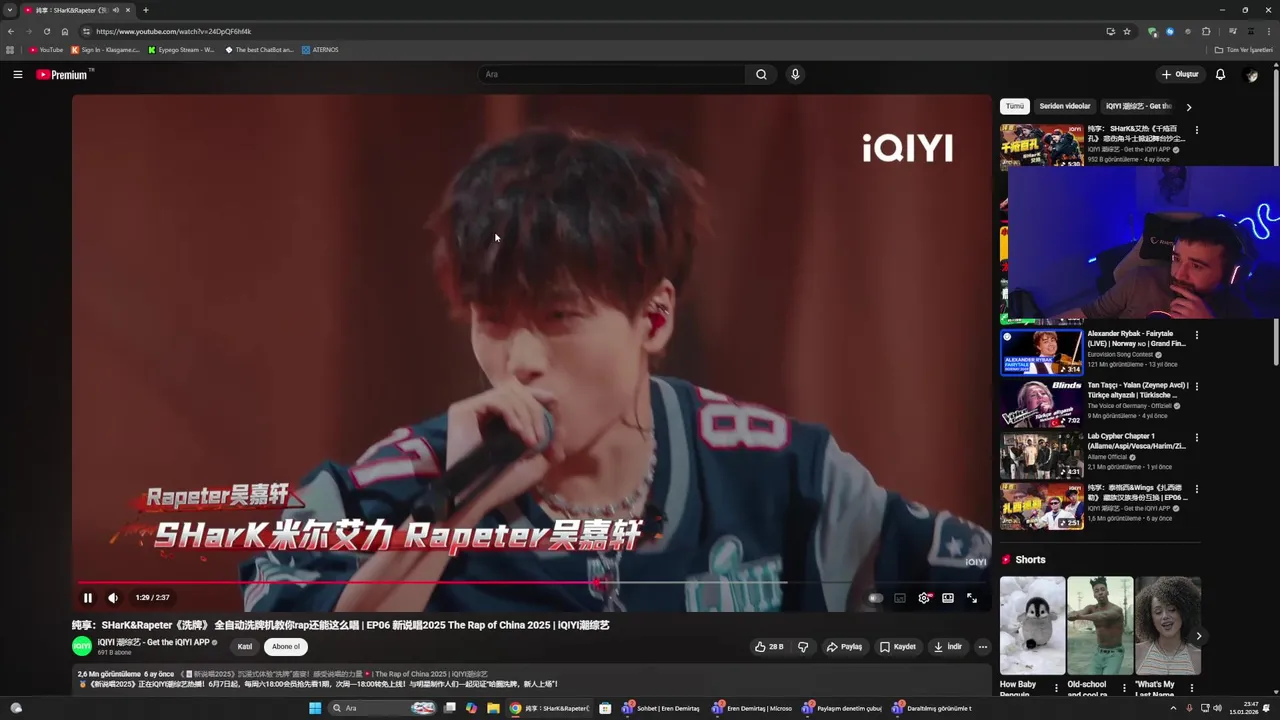1280x720 pixels.
Task: Go back in the browser
Action: coord(11,31)
